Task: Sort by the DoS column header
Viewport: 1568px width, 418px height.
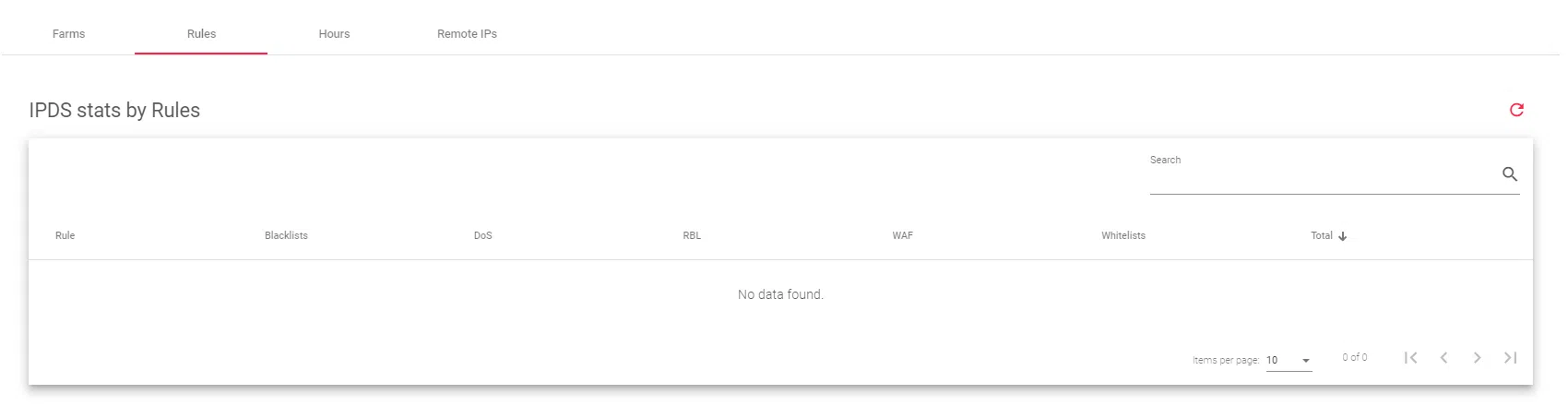Action: [x=483, y=235]
